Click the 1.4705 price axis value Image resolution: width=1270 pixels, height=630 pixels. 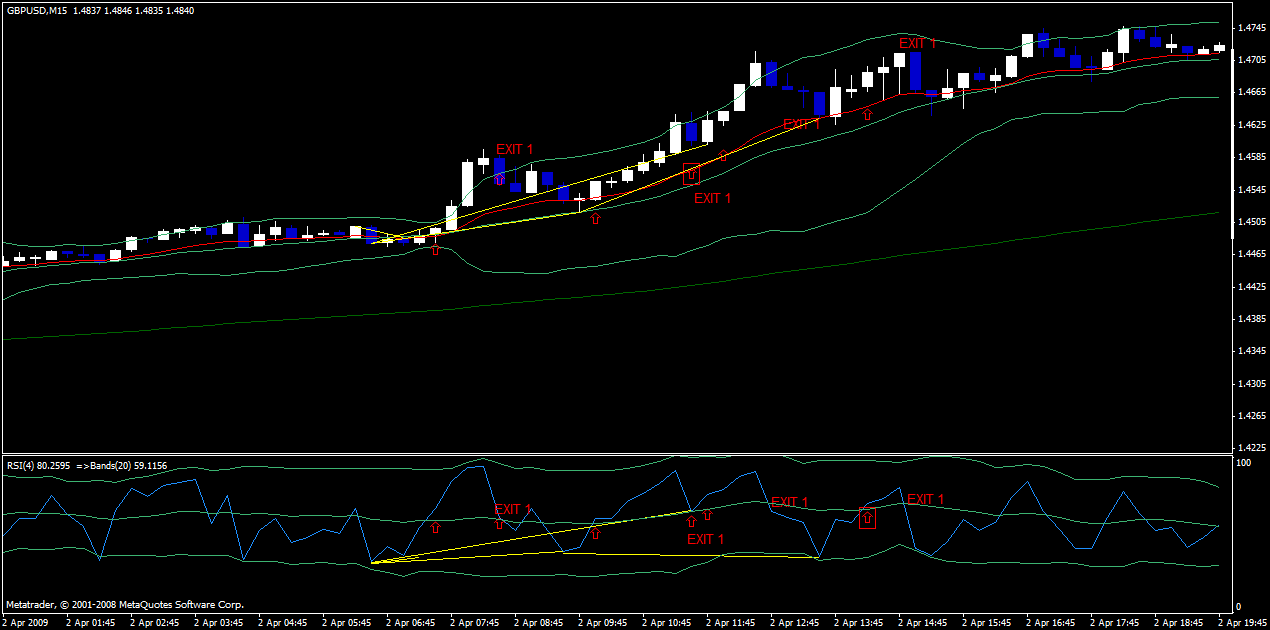[x=1251, y=60]
